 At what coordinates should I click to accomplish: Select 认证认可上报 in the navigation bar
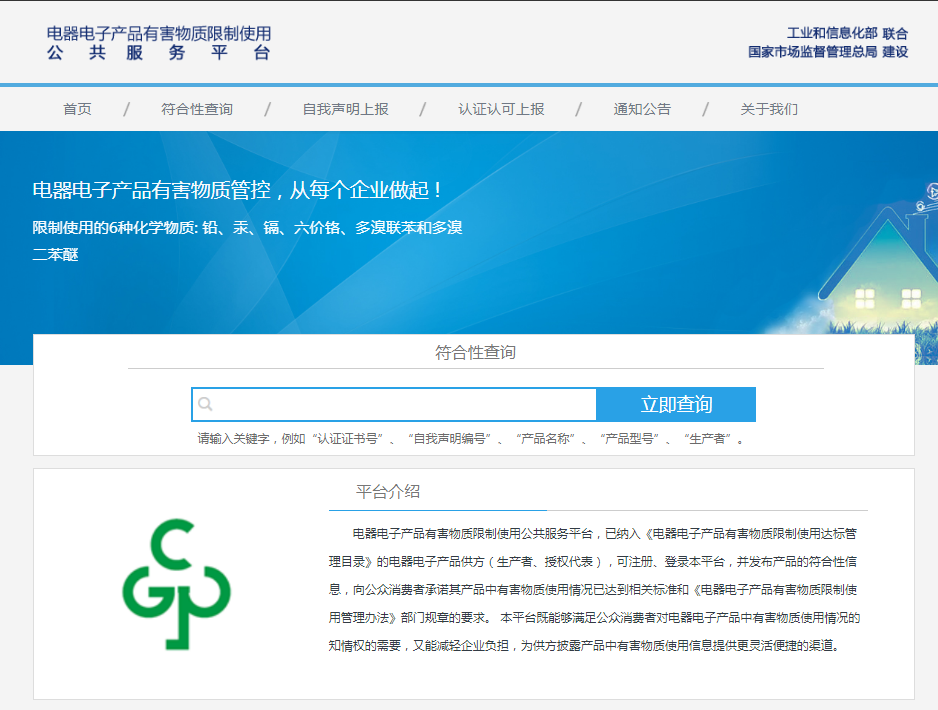click(501, 109)
